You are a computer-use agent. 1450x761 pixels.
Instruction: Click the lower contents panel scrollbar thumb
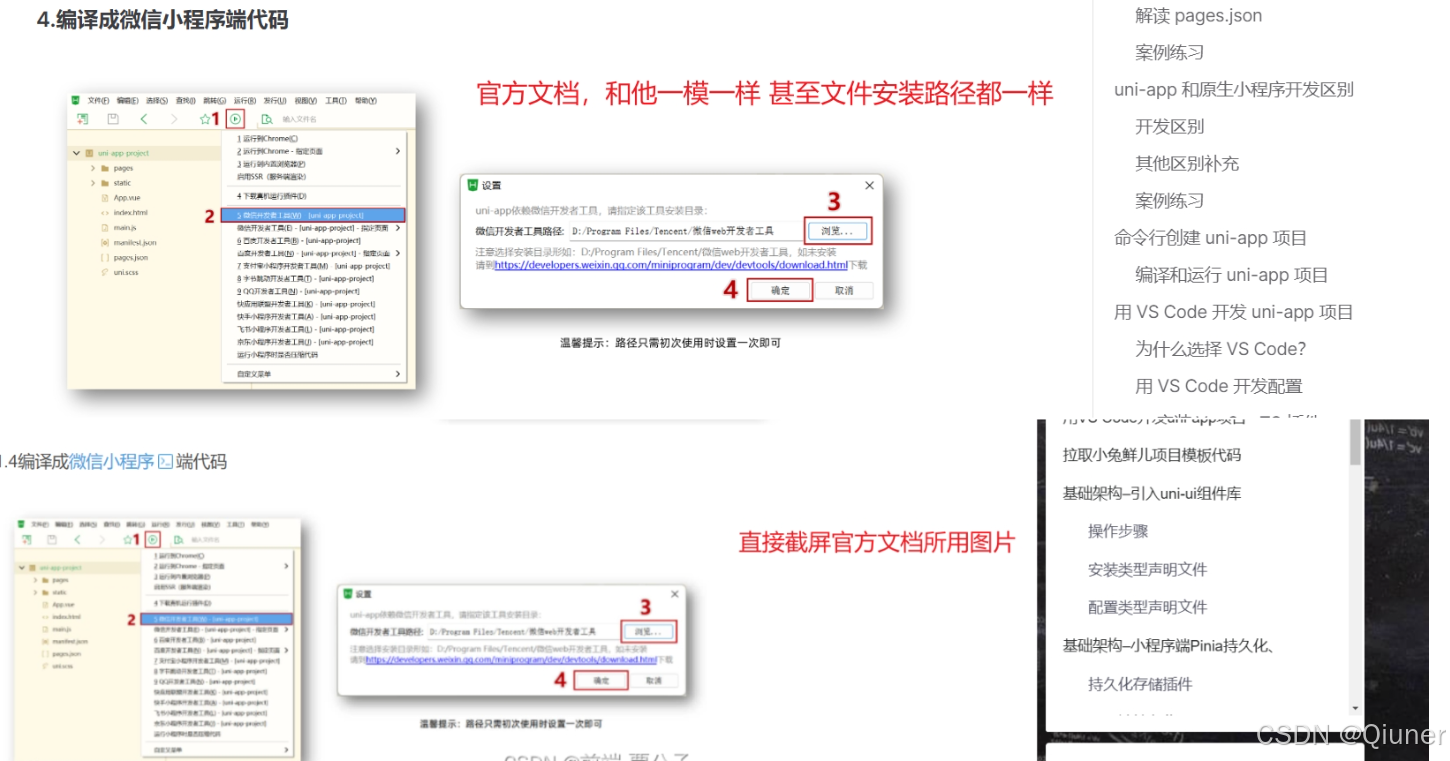tap(1355, 443)
